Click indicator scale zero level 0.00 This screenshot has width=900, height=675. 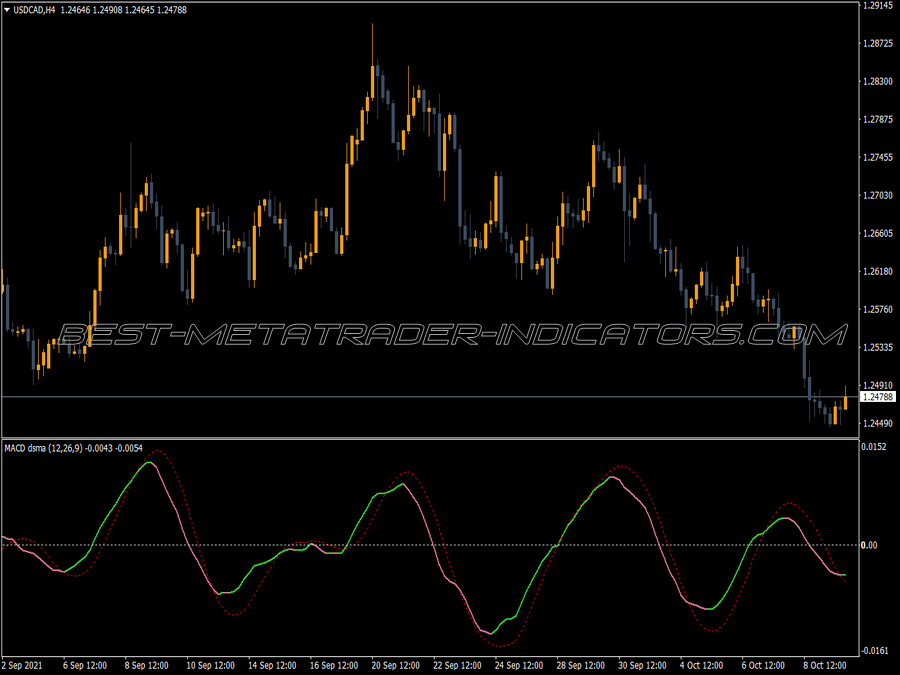869,545
